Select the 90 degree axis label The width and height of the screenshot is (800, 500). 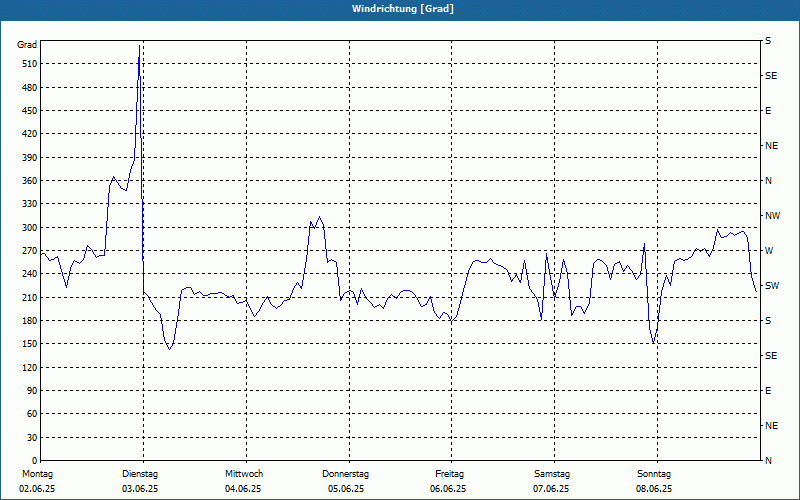pyautogui.click(x=32, y=390)
